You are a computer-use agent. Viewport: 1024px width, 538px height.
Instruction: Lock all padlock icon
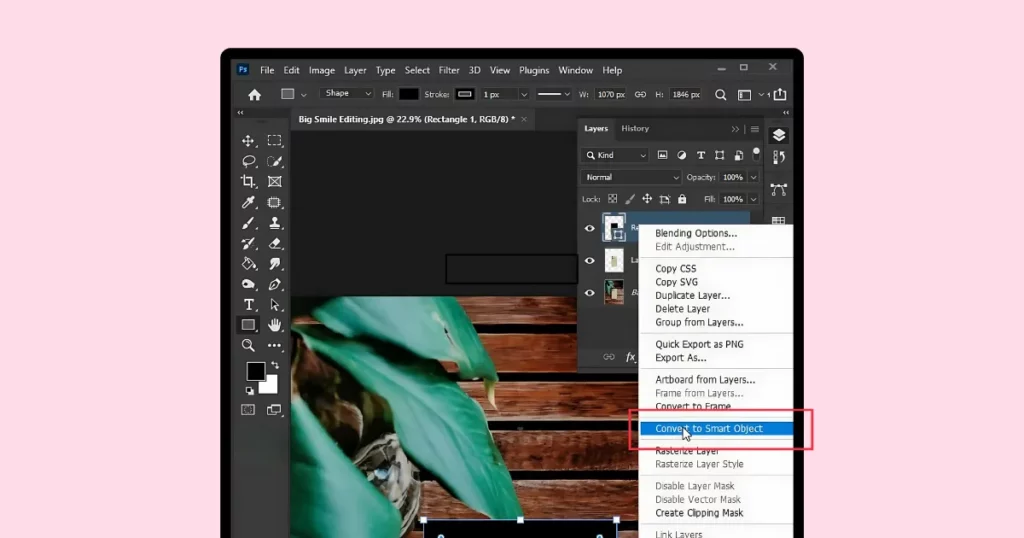(x=682, y=199)
